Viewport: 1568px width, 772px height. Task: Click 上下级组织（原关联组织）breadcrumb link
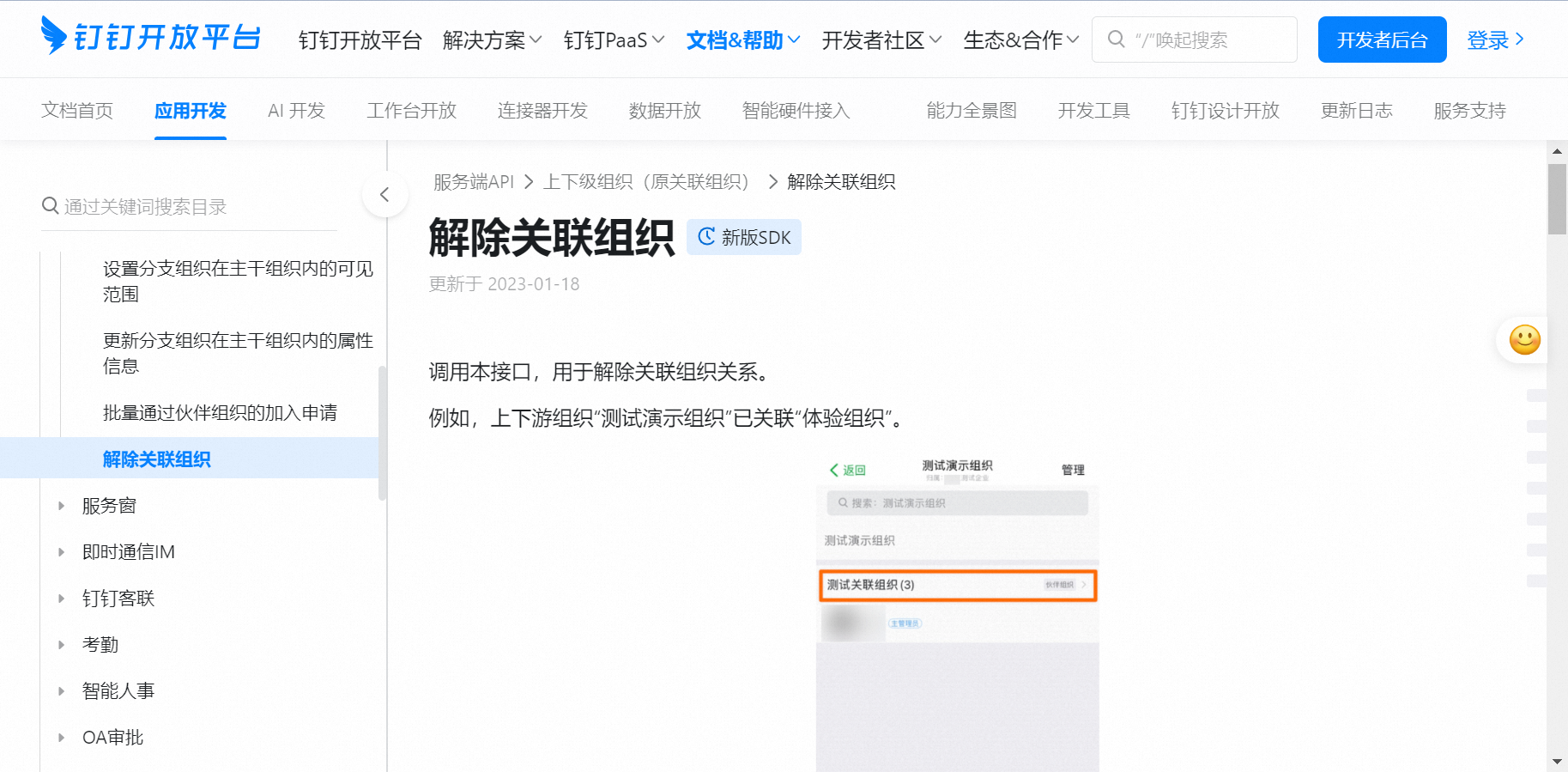(651, 182)
